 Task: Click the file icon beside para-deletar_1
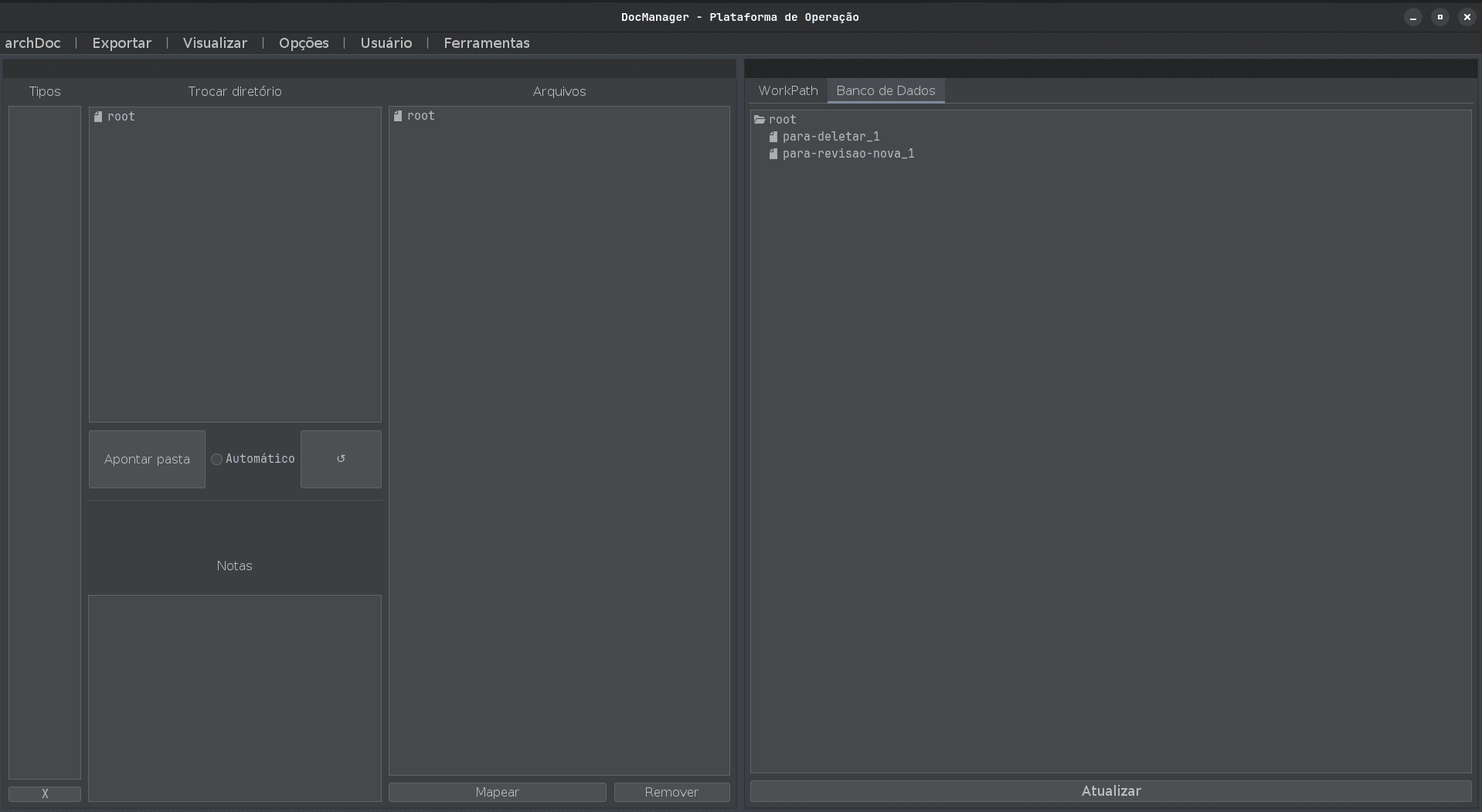point(773,137)
